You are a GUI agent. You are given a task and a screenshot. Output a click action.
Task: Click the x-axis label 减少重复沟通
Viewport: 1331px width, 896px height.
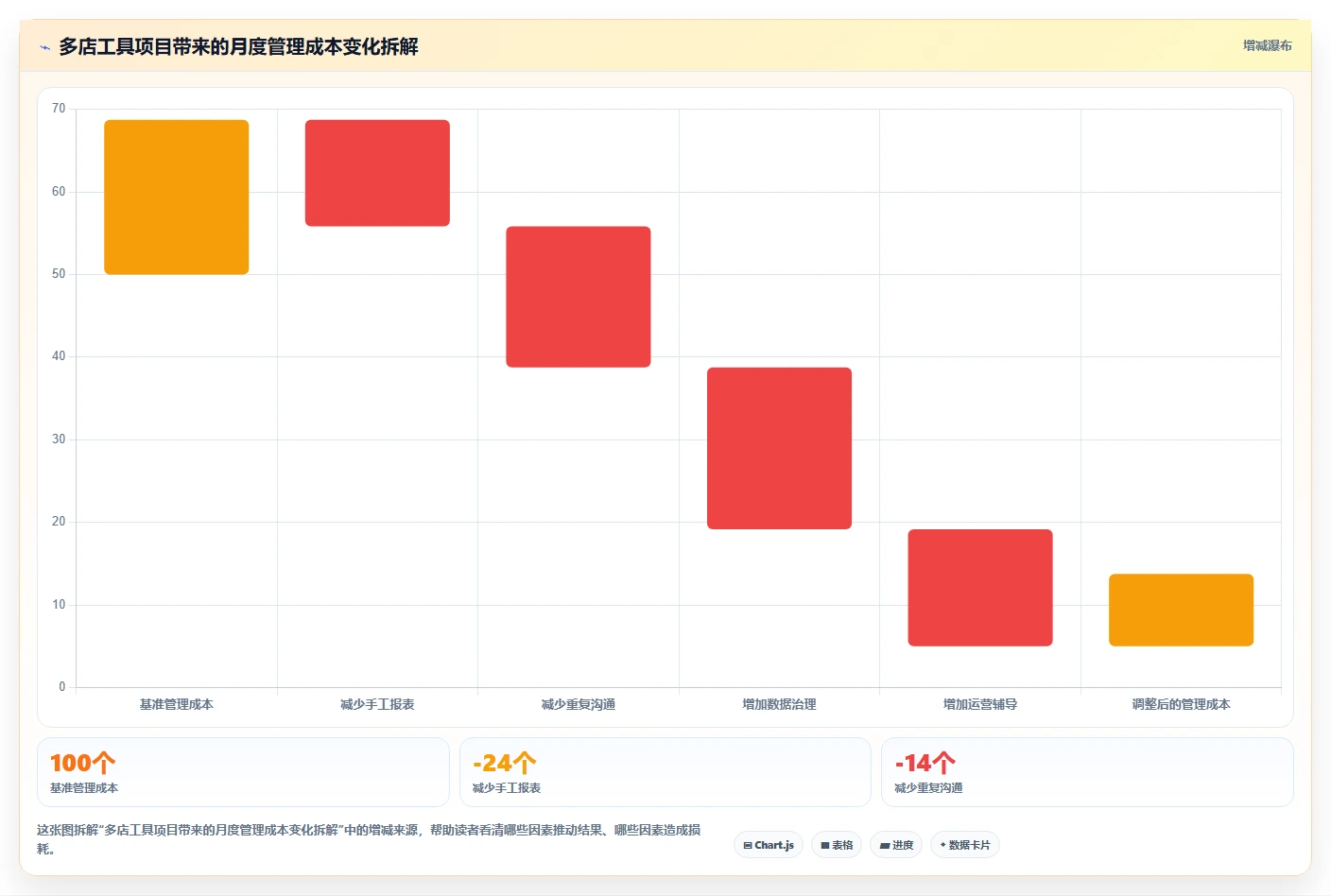579,704
